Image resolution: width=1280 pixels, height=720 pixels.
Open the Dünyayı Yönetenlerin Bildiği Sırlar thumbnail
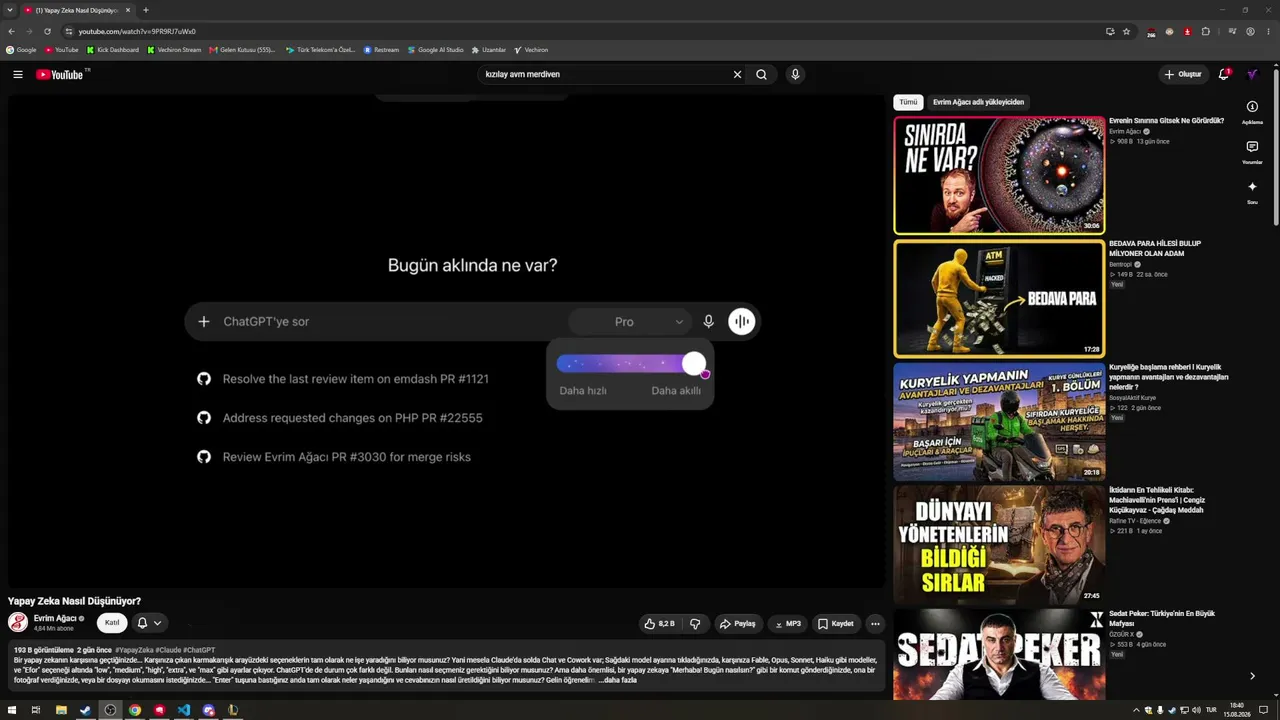click(x=999, y=544)
